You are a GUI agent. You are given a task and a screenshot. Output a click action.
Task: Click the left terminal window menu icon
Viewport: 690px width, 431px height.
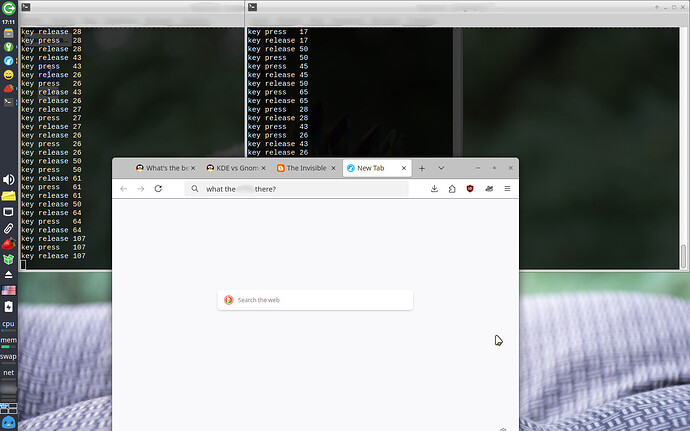[26, 7]
